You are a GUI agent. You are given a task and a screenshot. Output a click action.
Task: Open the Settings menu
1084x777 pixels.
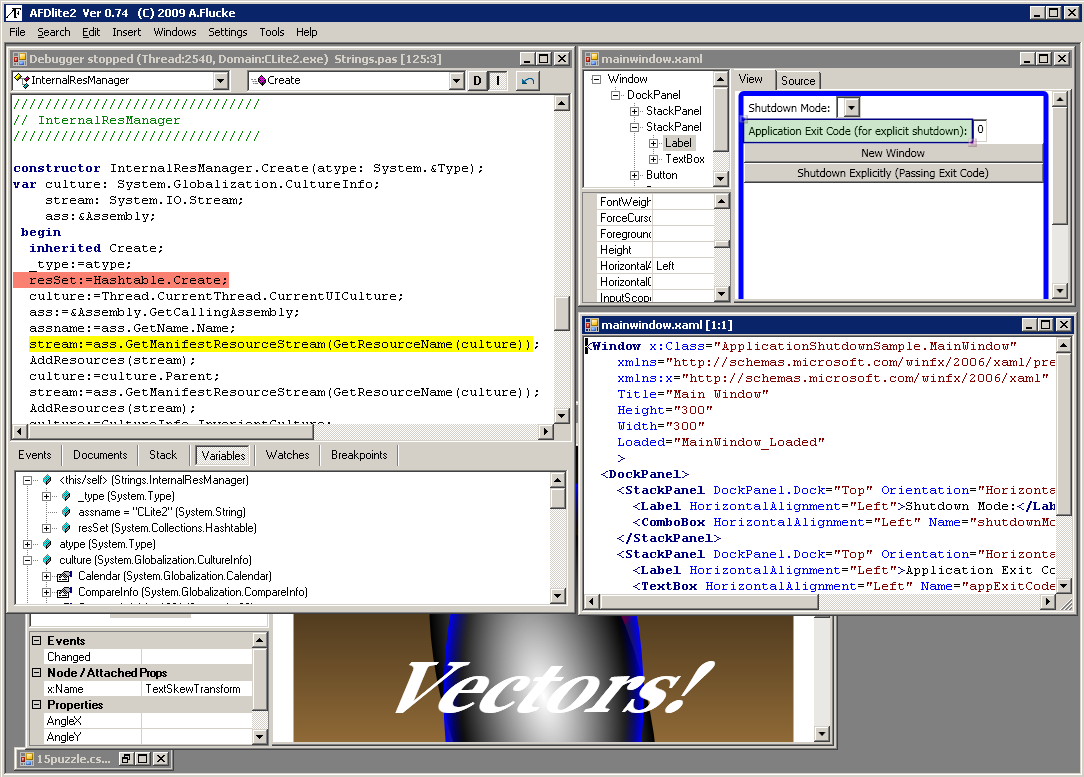pyautogui.click(x=227, y=32)
